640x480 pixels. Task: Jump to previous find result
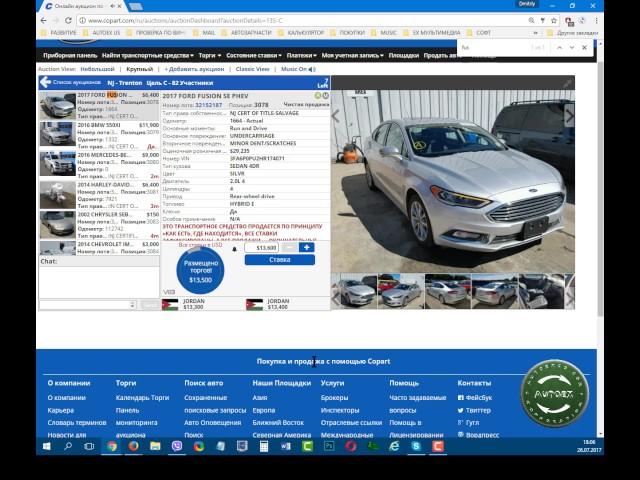[x=560, y=47]
